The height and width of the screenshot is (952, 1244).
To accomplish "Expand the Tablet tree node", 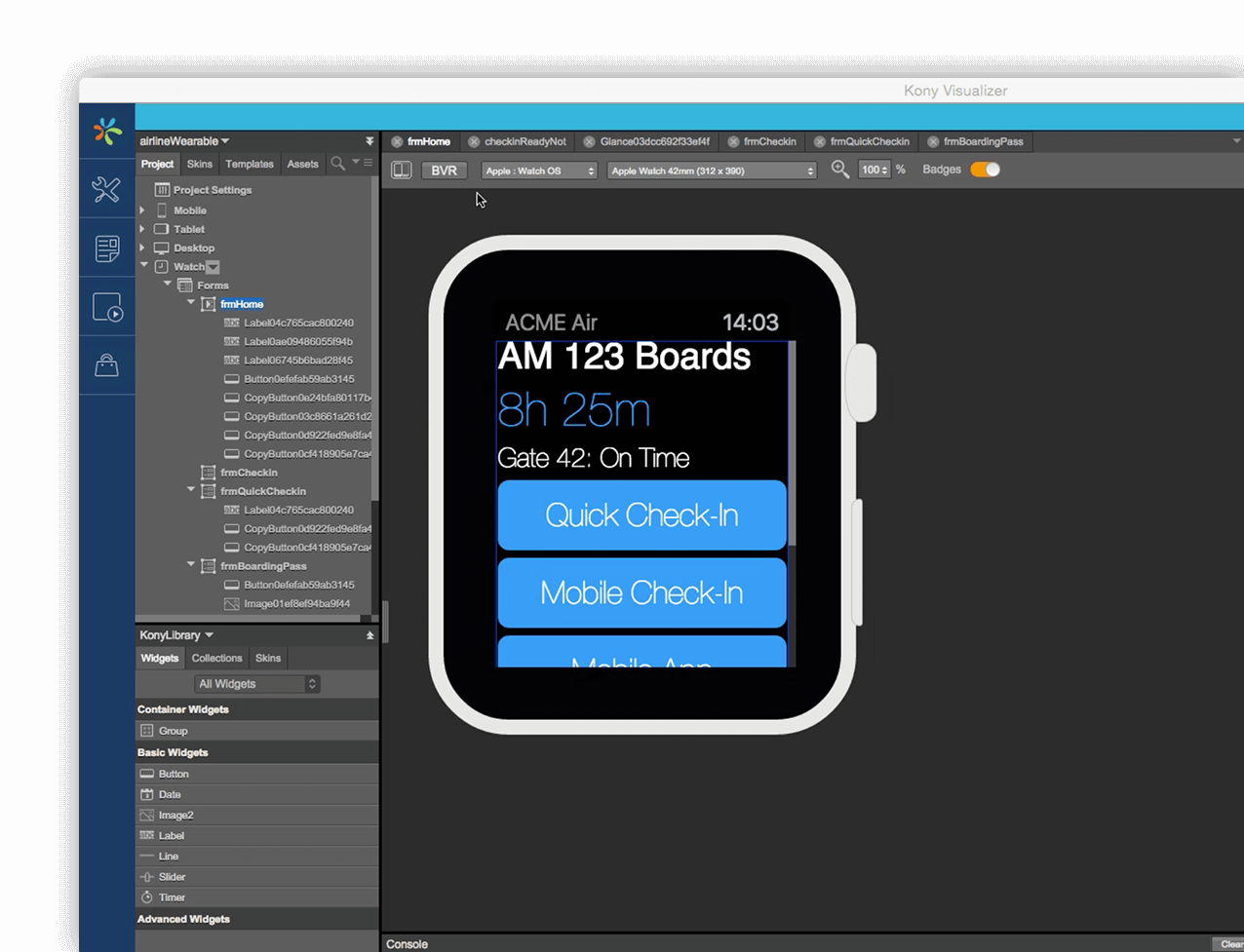I will pos(142,229).
